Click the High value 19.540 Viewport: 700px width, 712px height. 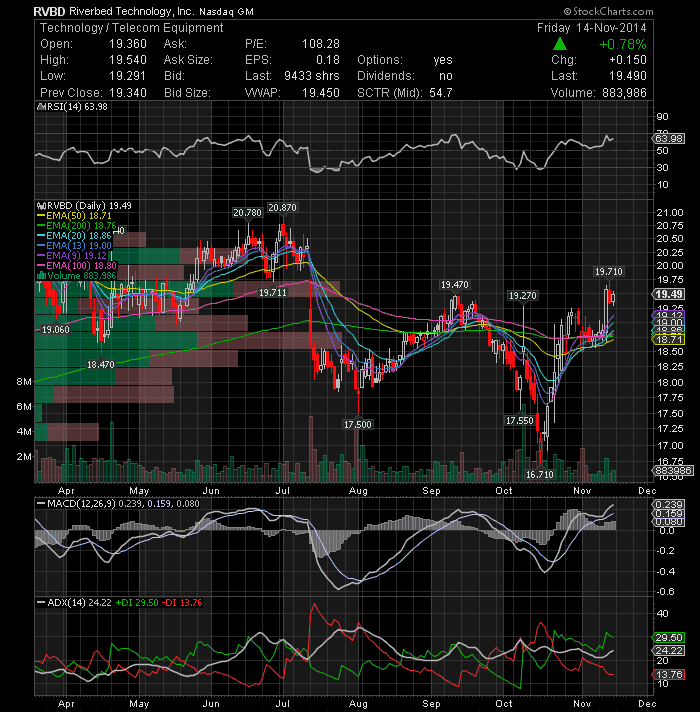tap(128, 60)
